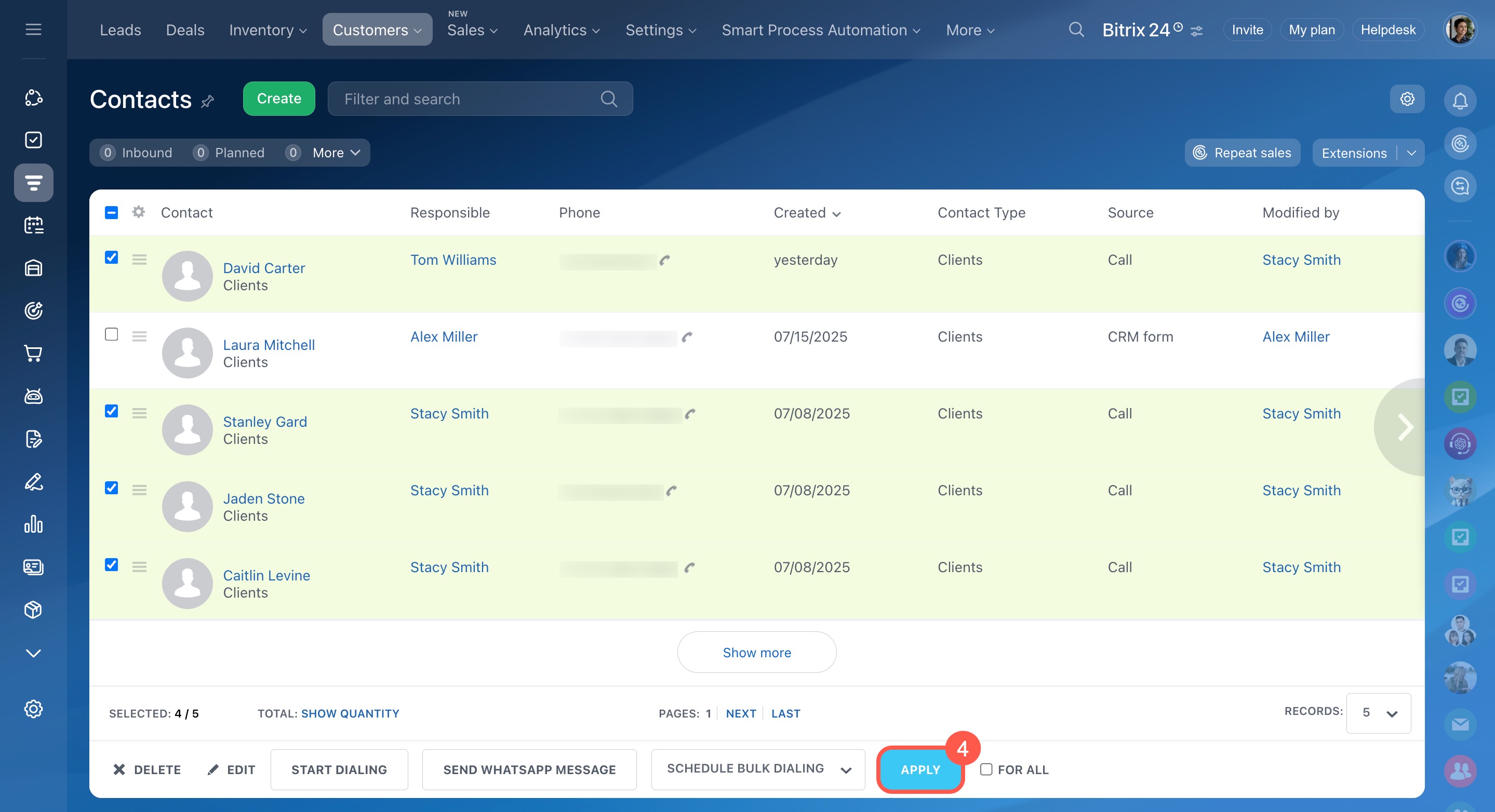Open the hamburger menu icon at top left
This screenshot has height=812, width=1495.
[x=33, y=29]
